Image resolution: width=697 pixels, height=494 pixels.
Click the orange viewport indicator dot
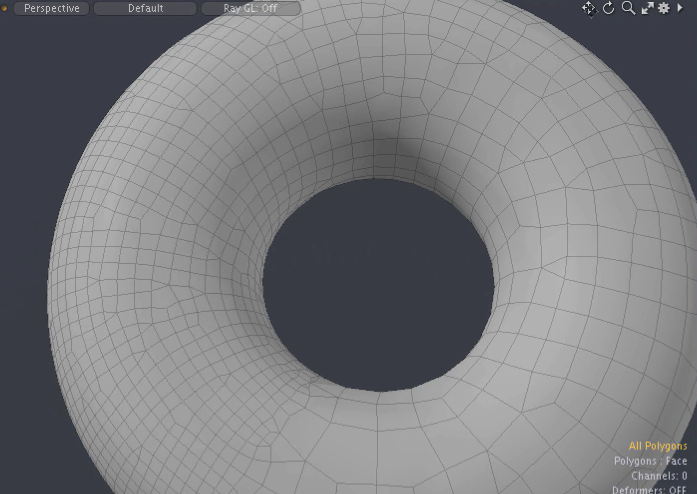coord(5,8)
